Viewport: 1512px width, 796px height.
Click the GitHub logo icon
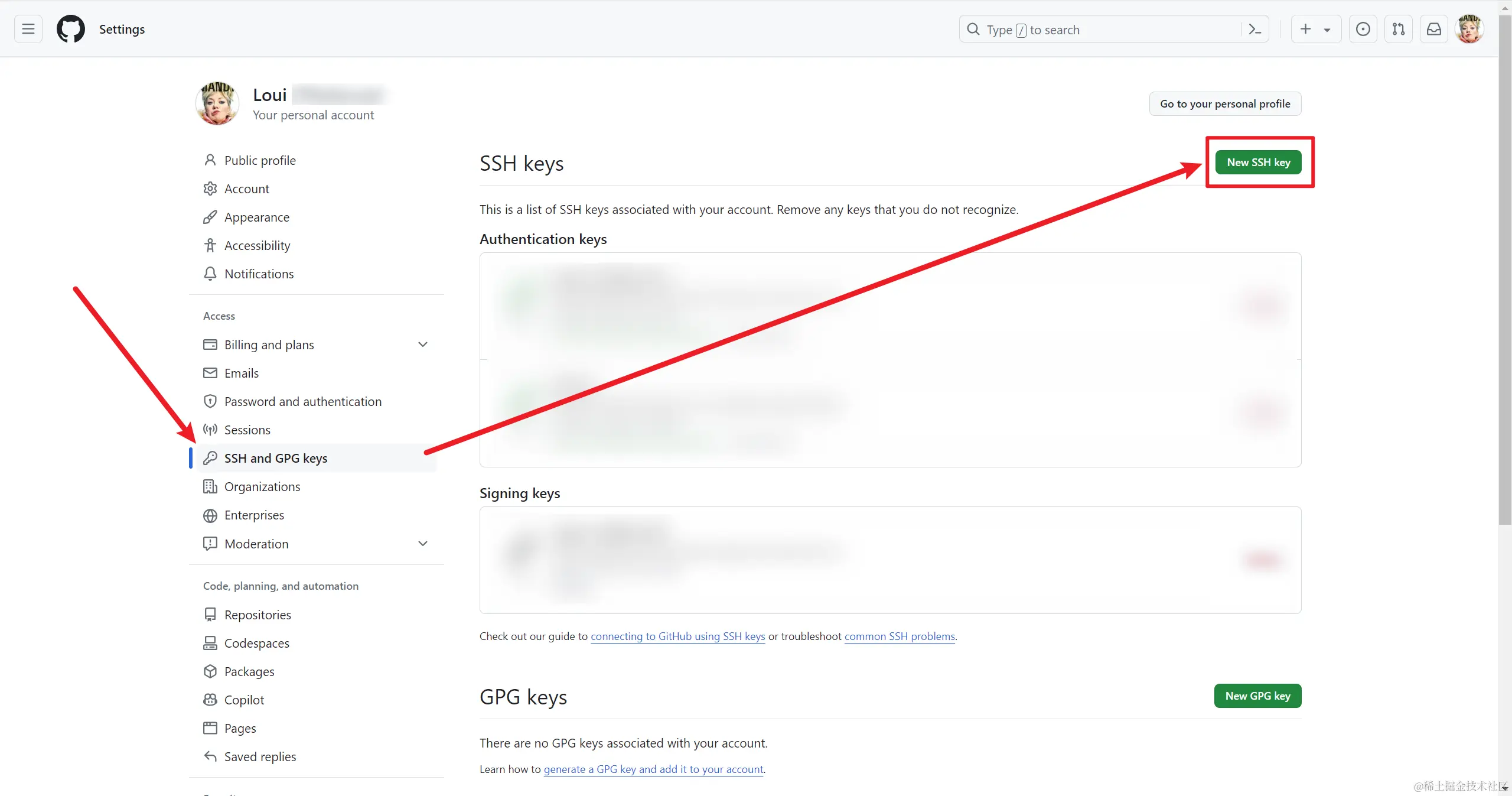70,29
